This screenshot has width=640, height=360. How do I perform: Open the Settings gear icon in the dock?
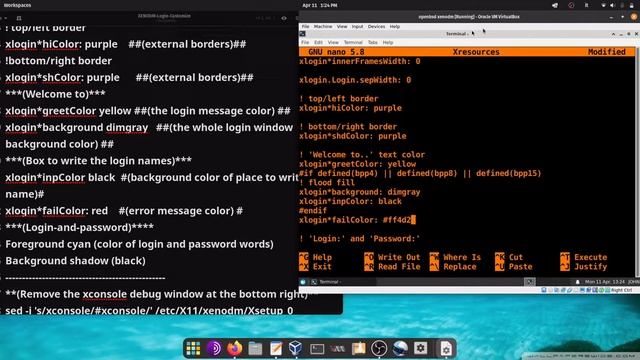pyautogui.click(x=420, y=349)
